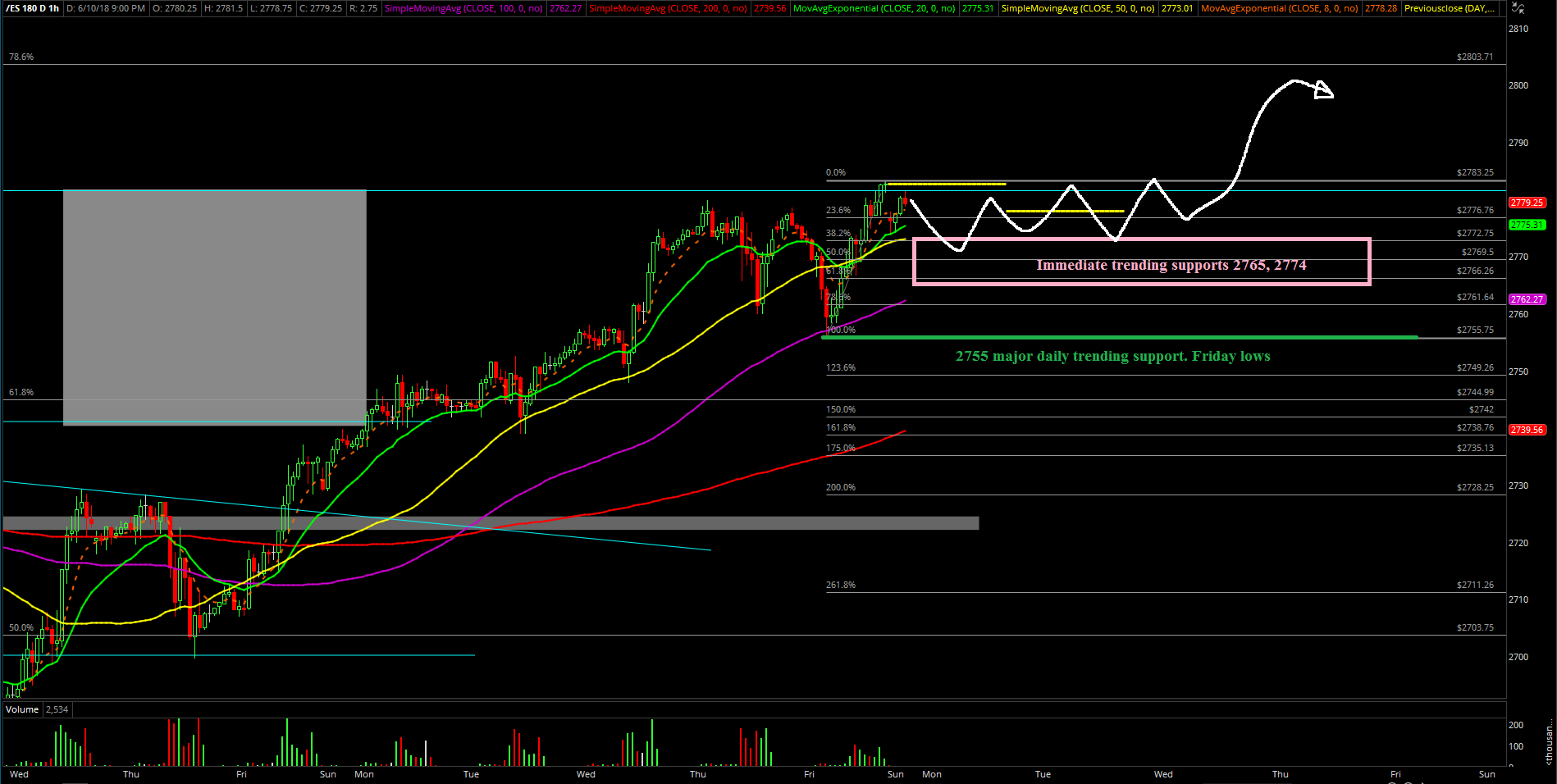The height and width of the screenshot is (784, 1557).
Task: Click the 2810 tick on price axis
Action: (1518, 29)
